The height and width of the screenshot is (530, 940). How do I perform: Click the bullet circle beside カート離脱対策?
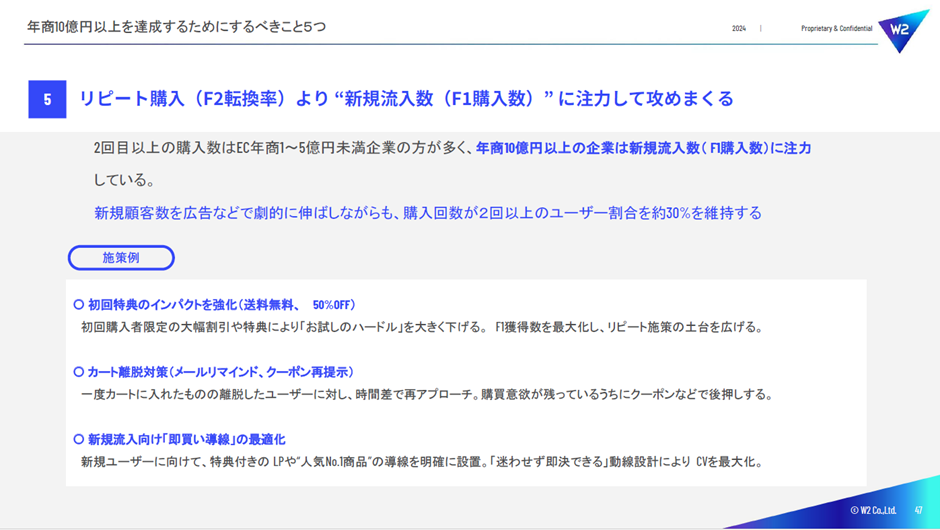(79, 372)
